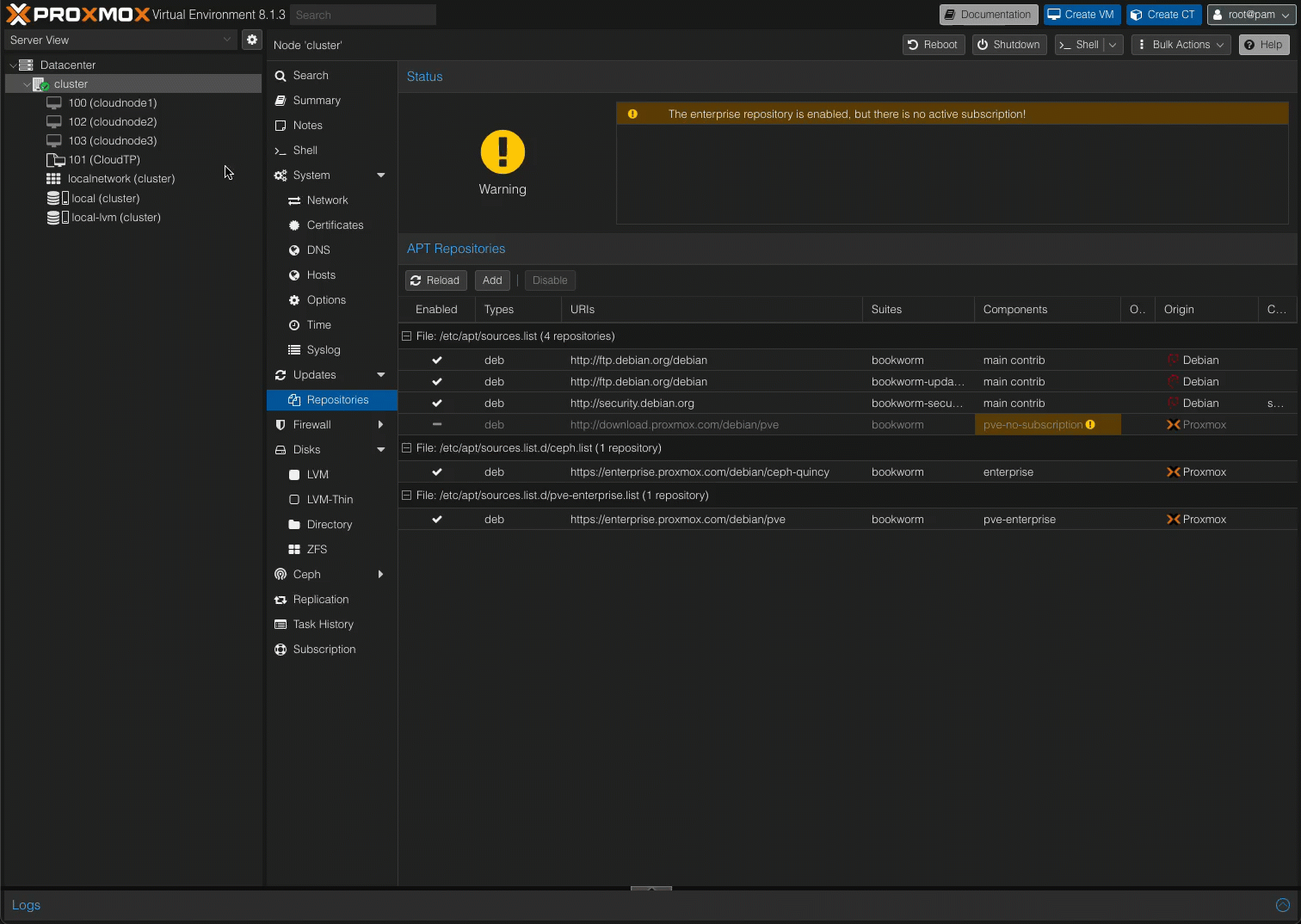Open the Directory storage page
1301x924 pixels.
(x=331, y=525)
